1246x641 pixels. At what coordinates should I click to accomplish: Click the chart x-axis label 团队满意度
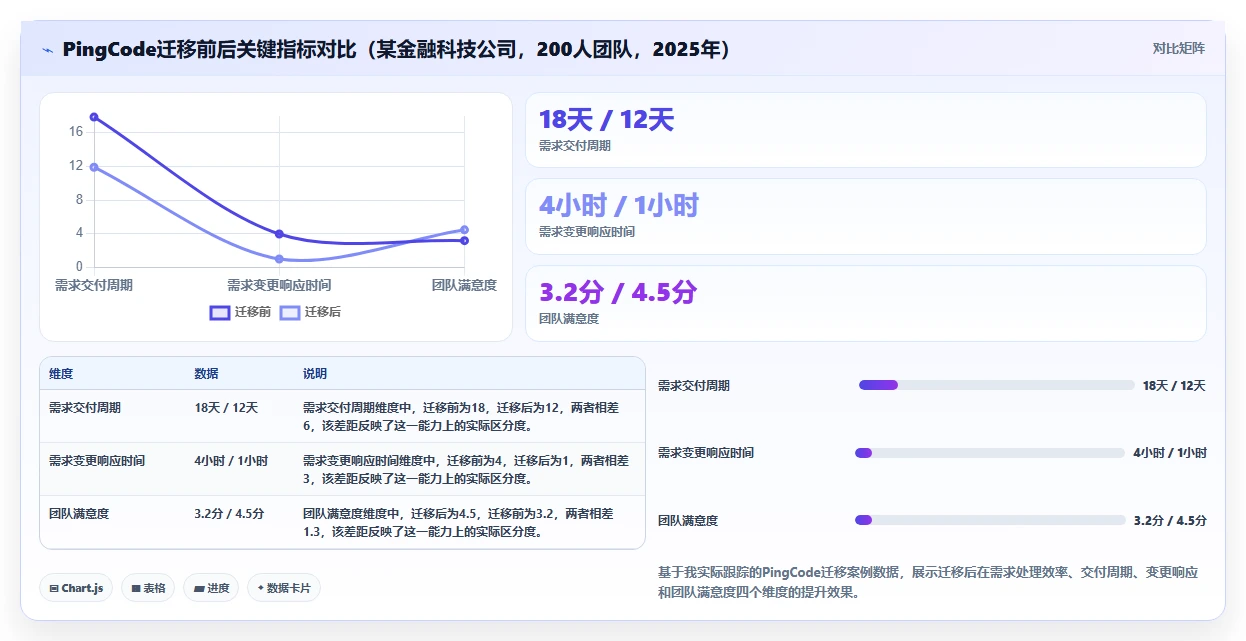pyautogui.click(x=464, y=285)
